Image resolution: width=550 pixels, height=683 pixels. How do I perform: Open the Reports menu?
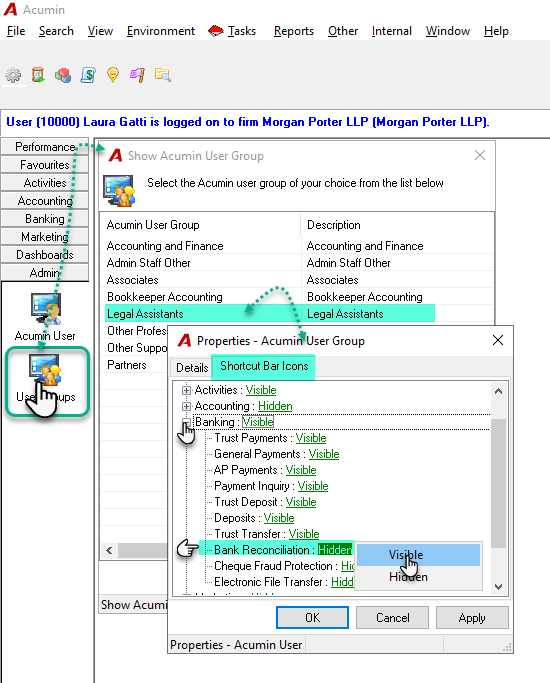coord(294,31)
